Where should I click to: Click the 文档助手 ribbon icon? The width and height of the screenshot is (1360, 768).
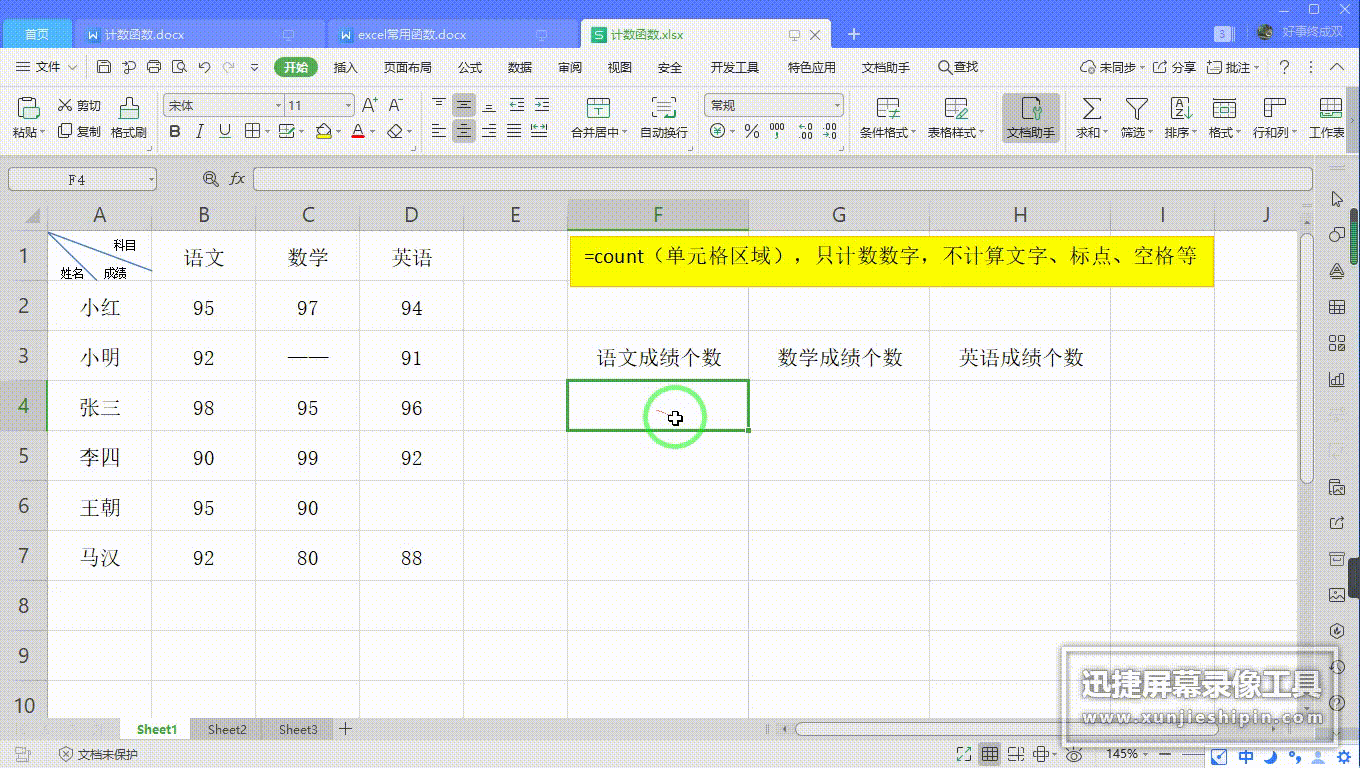click(x=1030, y=118)
